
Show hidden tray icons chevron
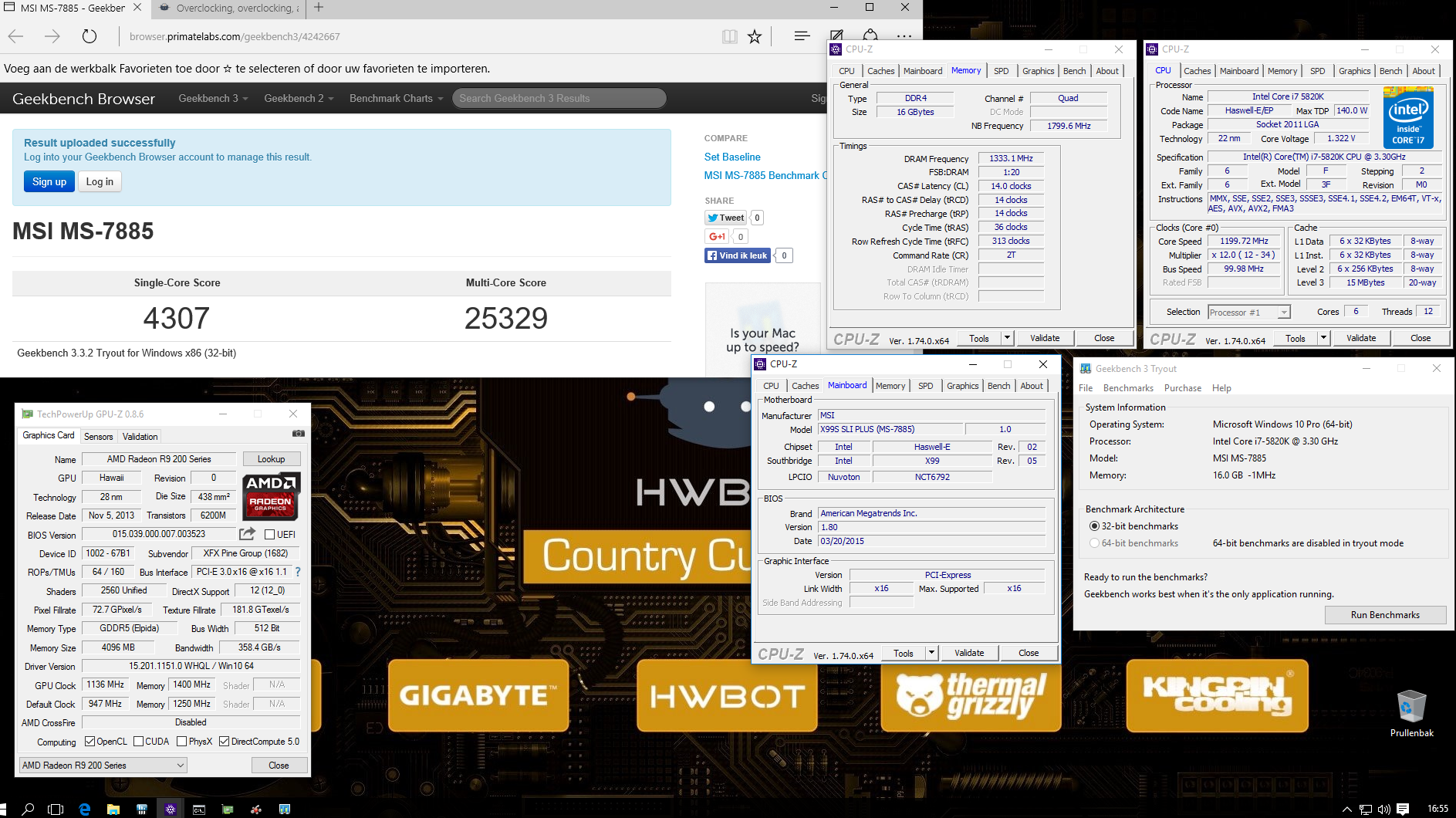(1347, 809)
